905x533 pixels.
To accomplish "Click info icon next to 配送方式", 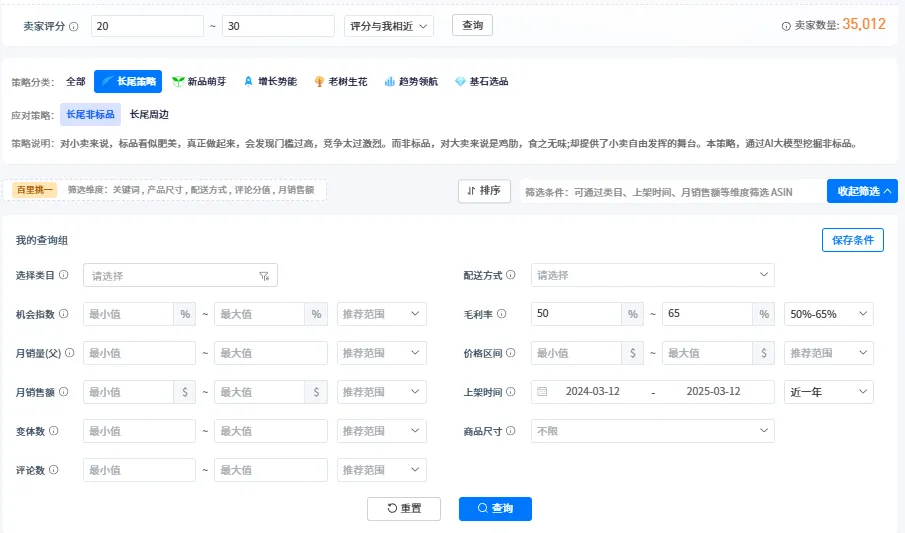I will click(x=510, y=275).
